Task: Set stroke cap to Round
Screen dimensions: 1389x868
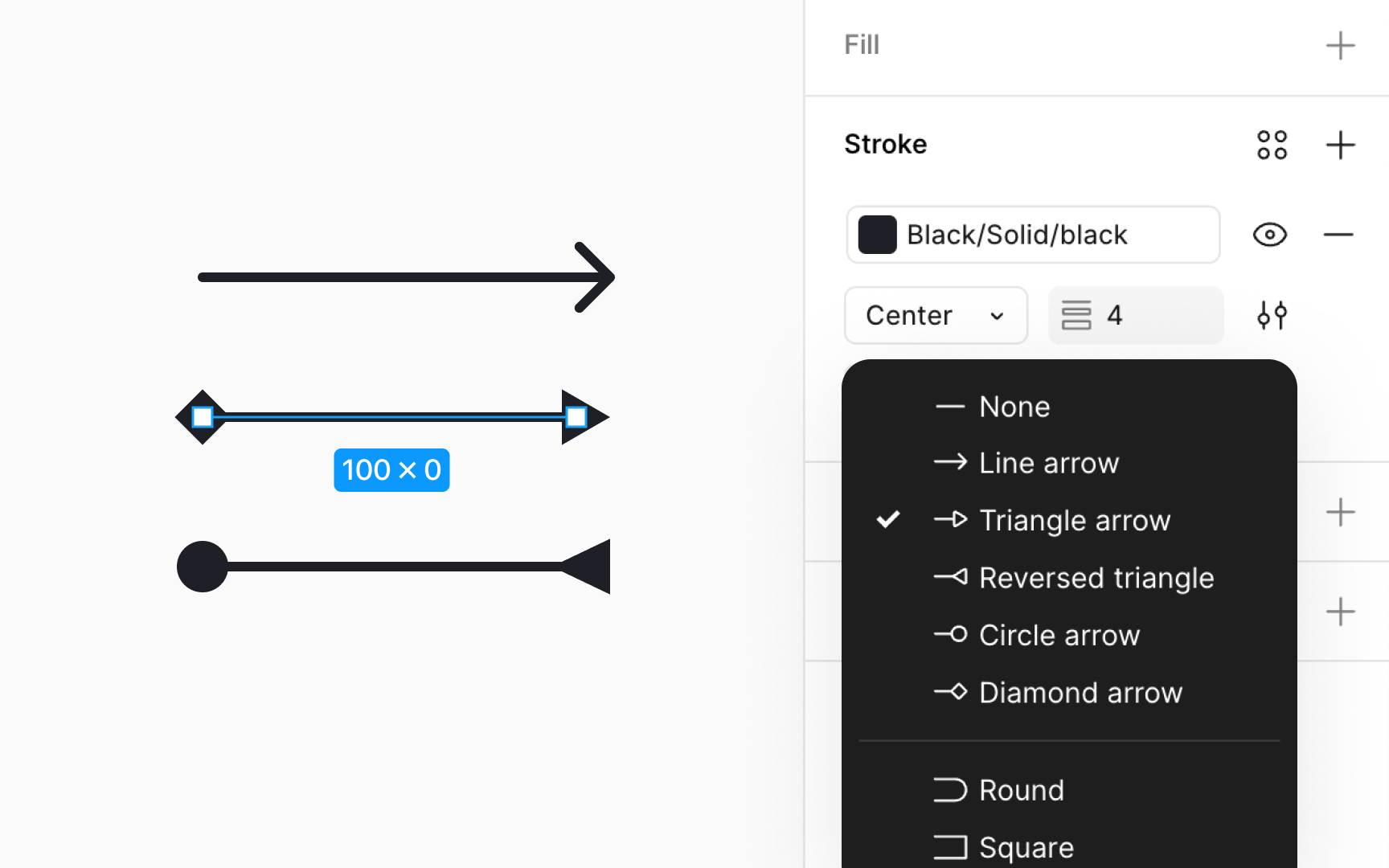Action: (1021, 790)
